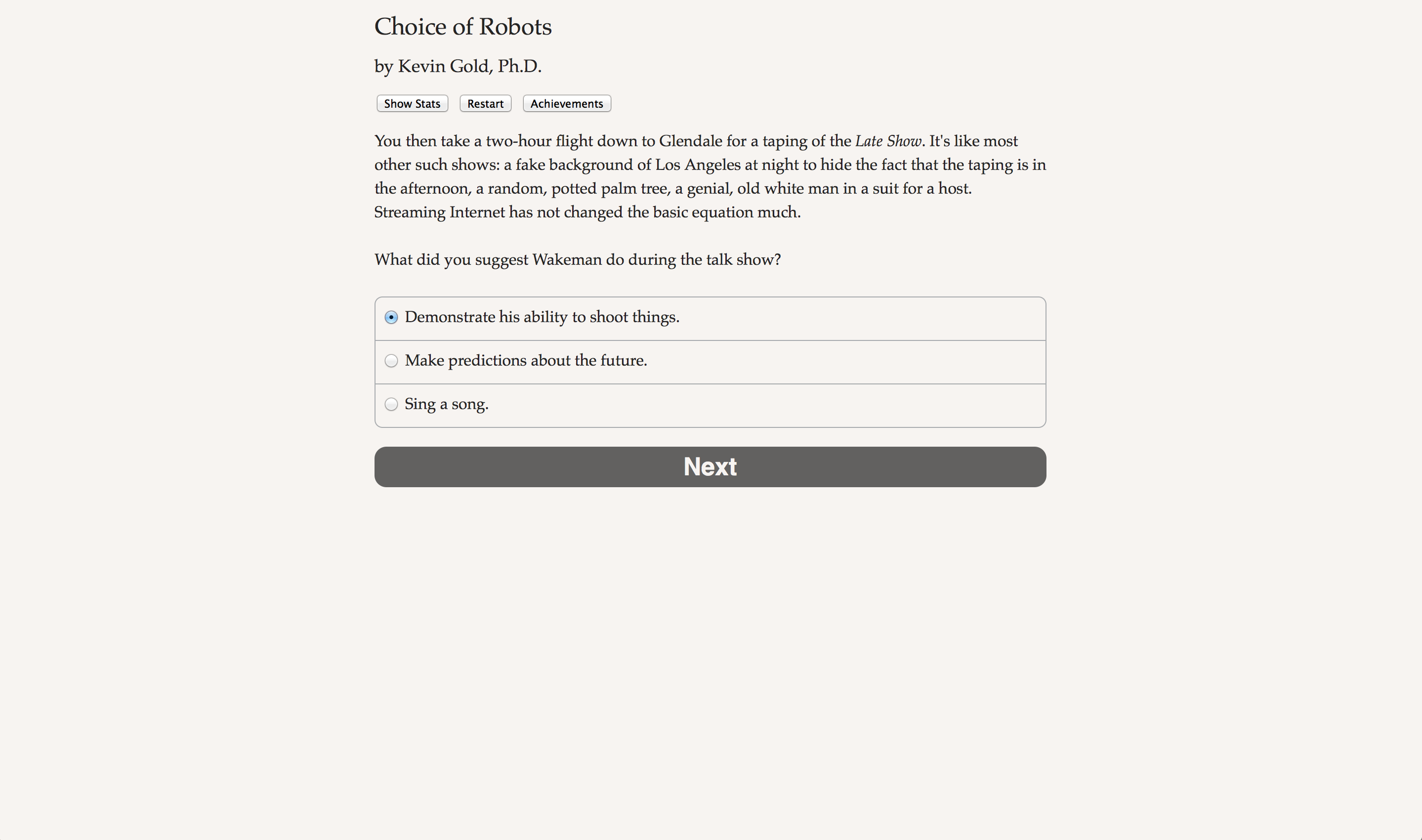The height and width of the screenshot is (840, 1422).
Task: Open the Show Stats screen
Action: pyautogui.click(x=412, y=104)
